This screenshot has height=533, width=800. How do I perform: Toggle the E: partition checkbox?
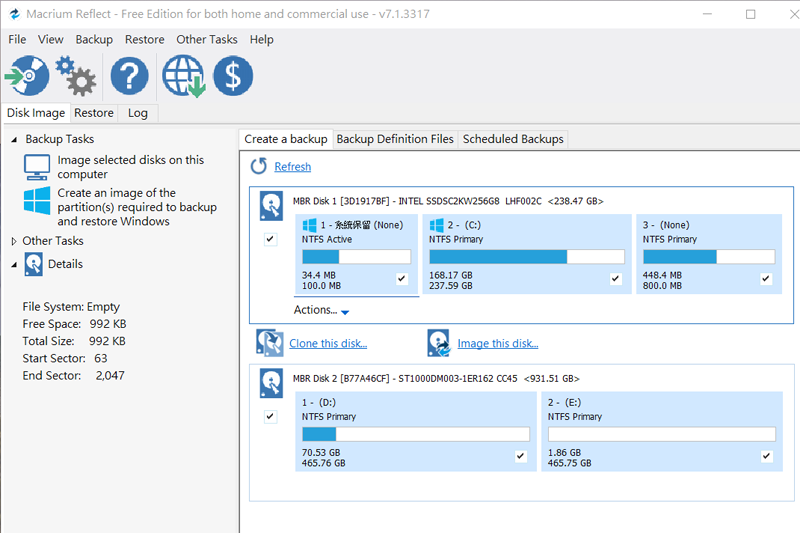pyautogui.click(x=766, y=456)
